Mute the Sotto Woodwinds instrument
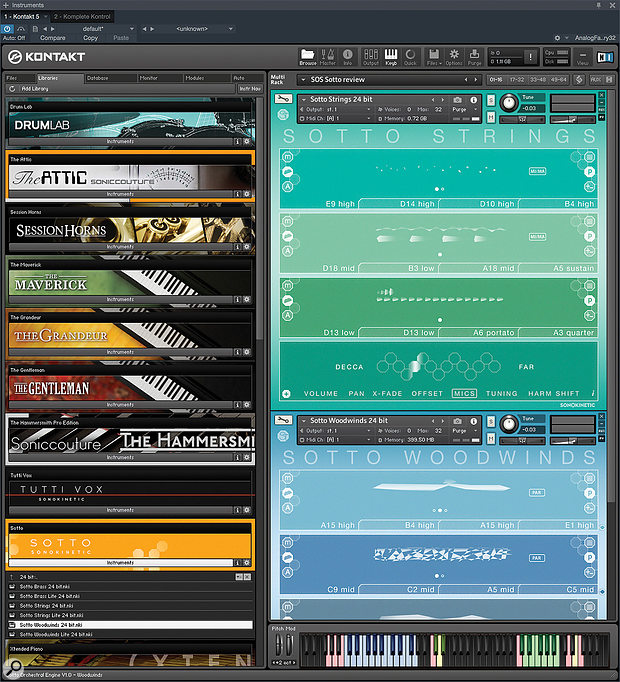 click(x=491, y=438)
